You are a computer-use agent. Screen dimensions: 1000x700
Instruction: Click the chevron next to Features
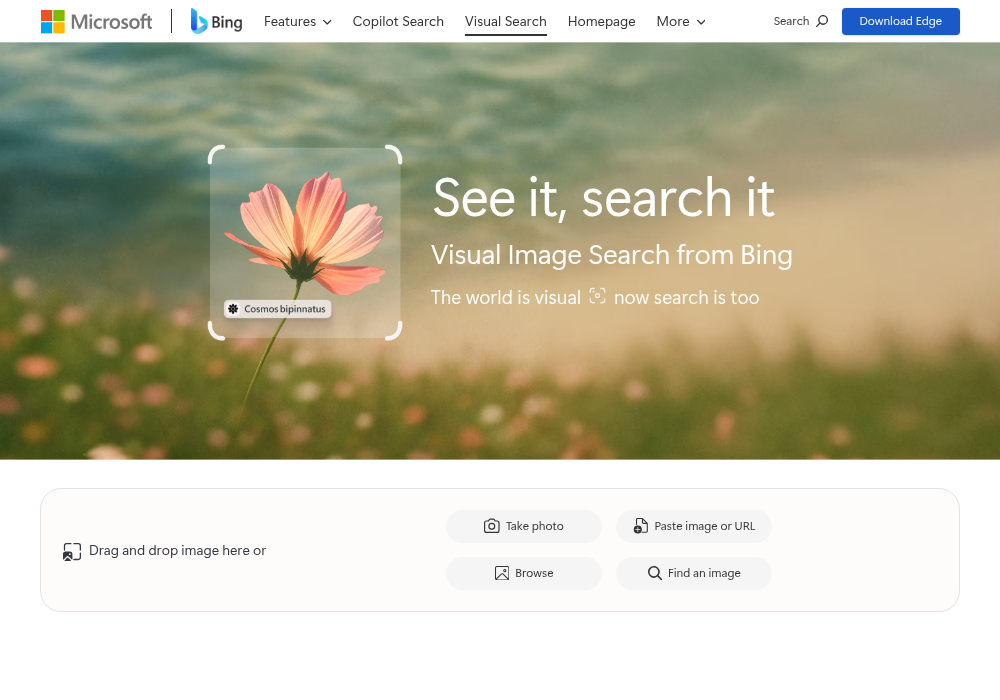pos(327,22)
